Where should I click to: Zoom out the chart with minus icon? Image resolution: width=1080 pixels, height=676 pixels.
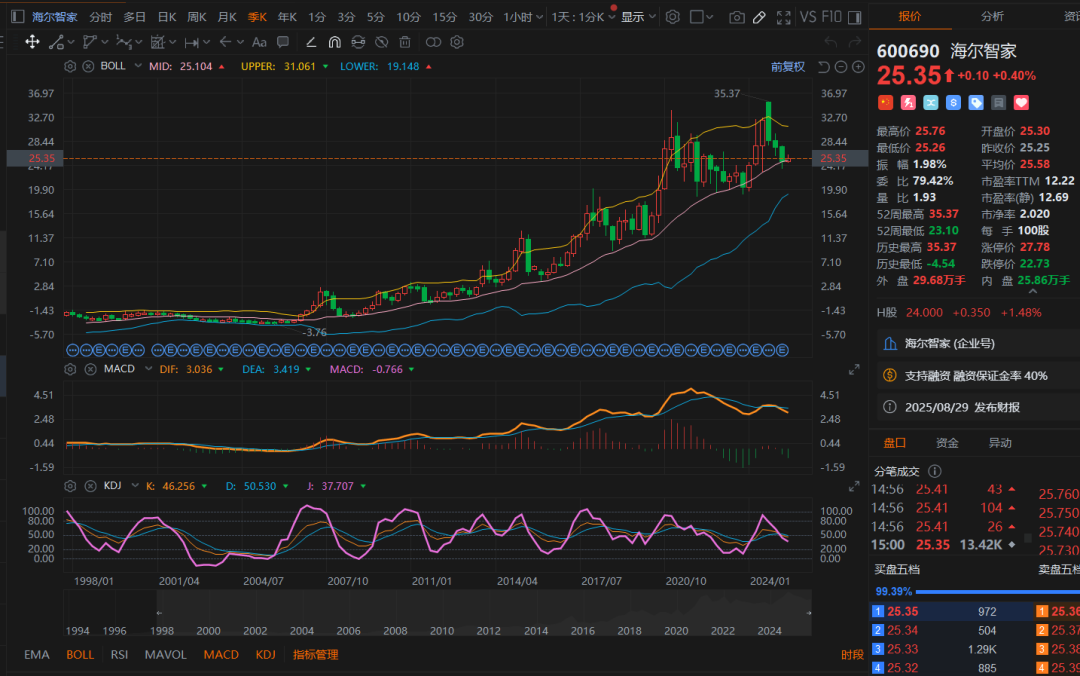click(841, 67)
